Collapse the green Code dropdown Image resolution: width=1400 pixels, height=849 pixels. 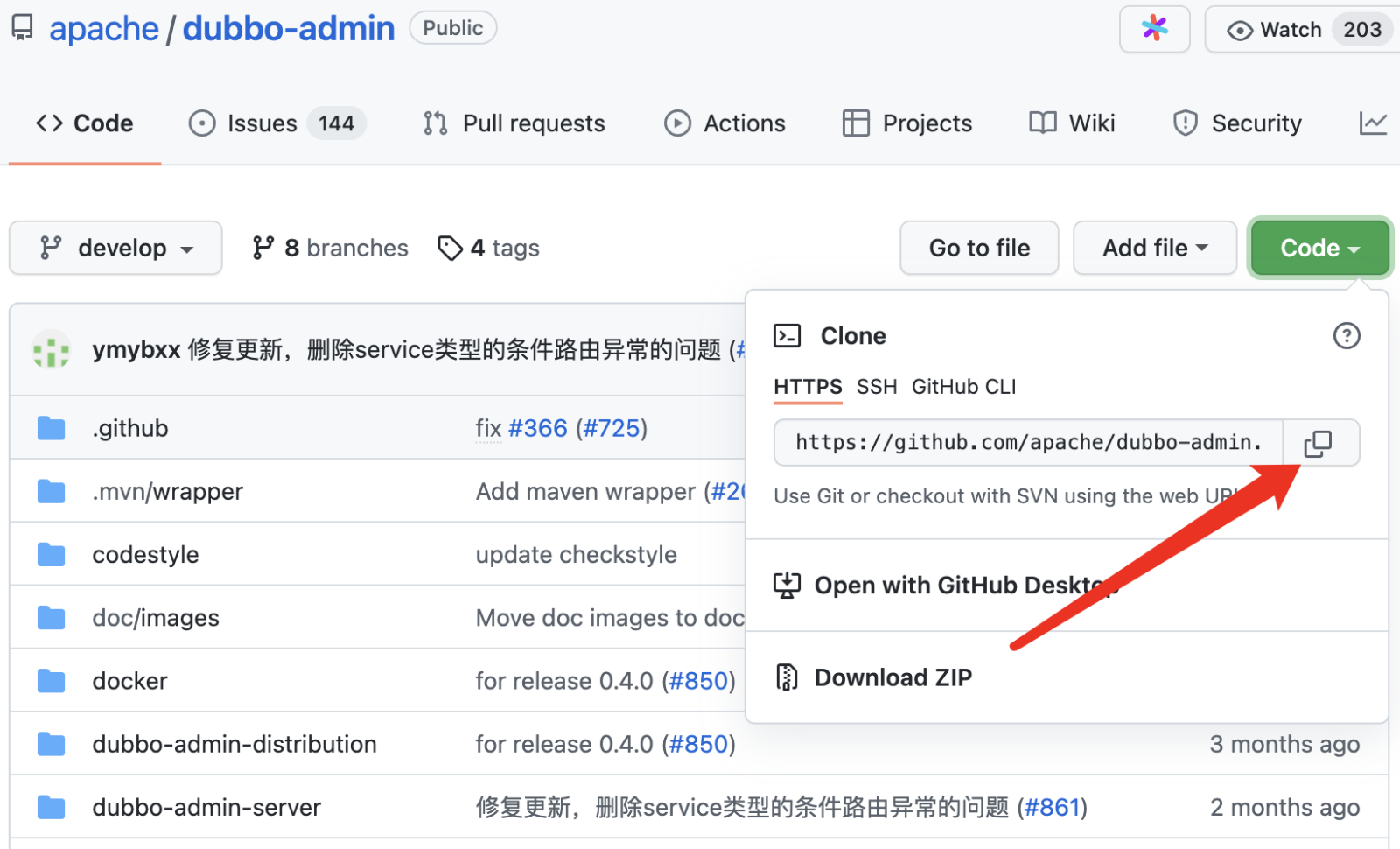pos(1319,249)
